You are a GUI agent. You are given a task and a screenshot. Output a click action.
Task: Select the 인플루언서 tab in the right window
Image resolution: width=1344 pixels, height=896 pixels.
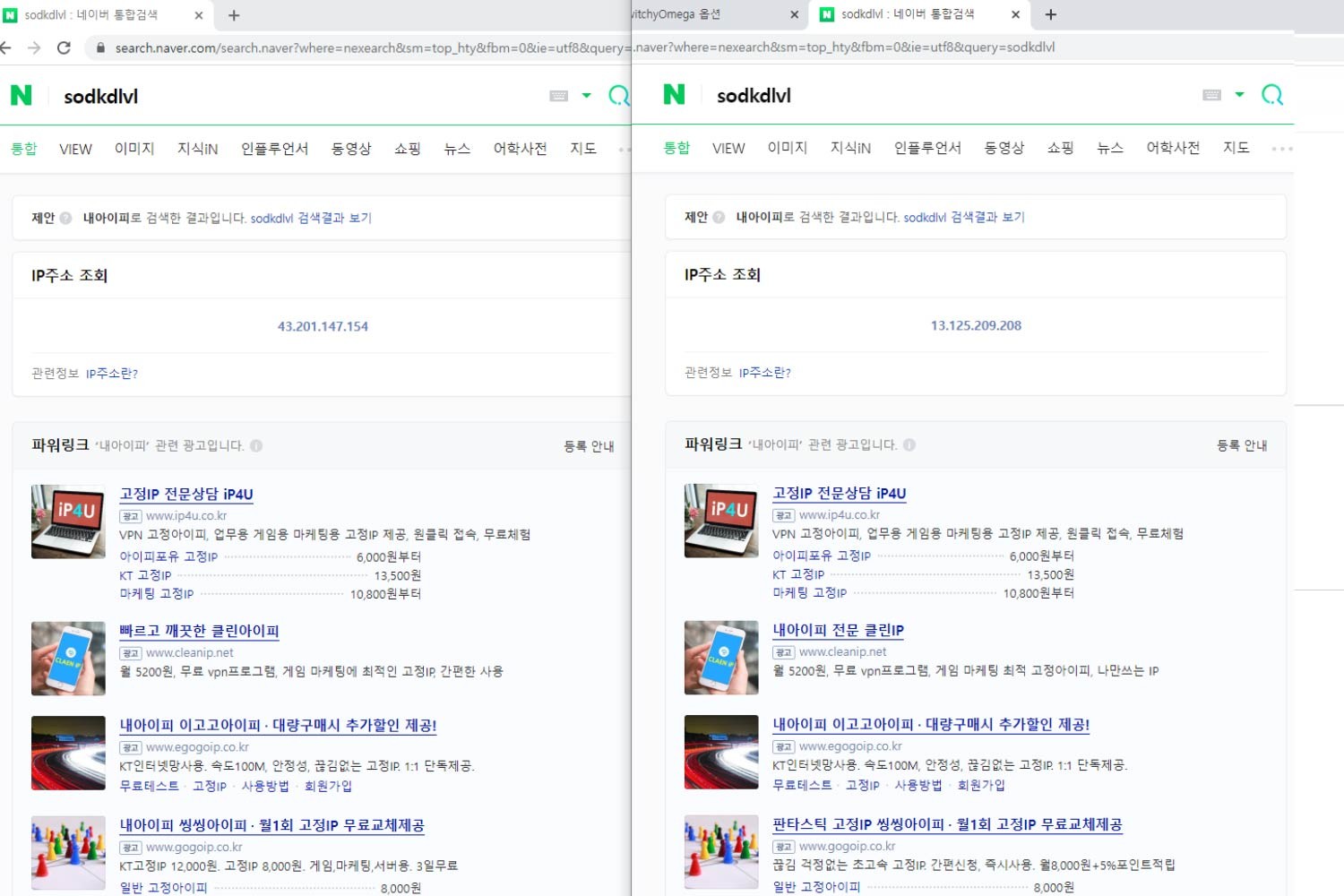[x=927, y=148]
